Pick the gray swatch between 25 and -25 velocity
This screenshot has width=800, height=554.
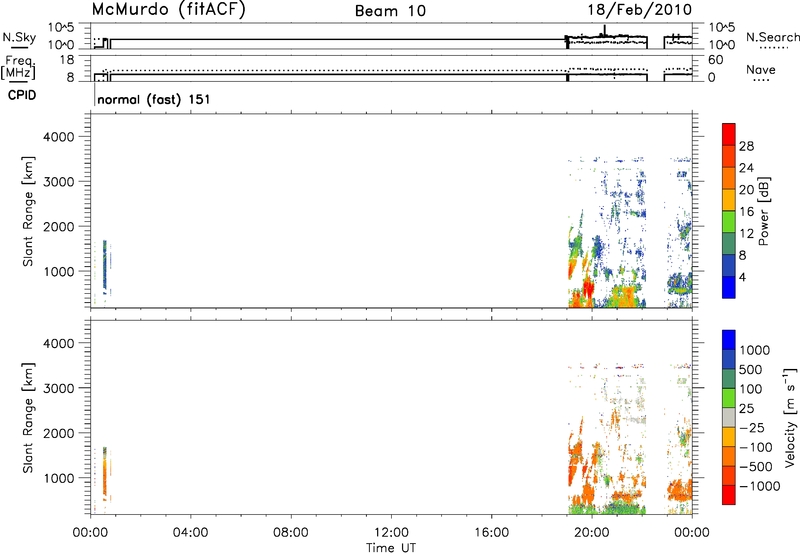pos(729,417)
